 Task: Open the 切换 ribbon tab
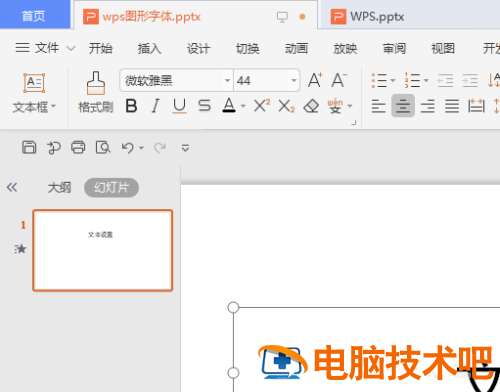coord(247,49)
